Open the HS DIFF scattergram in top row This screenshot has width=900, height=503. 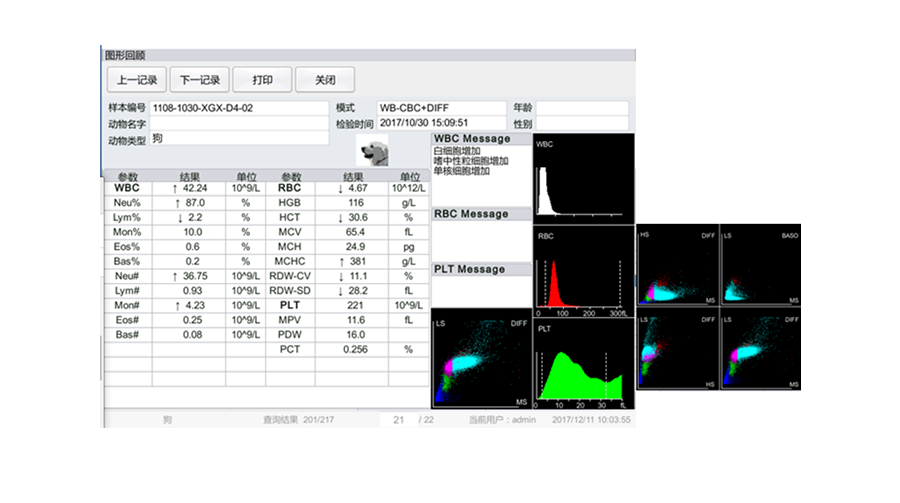point(677,266)
